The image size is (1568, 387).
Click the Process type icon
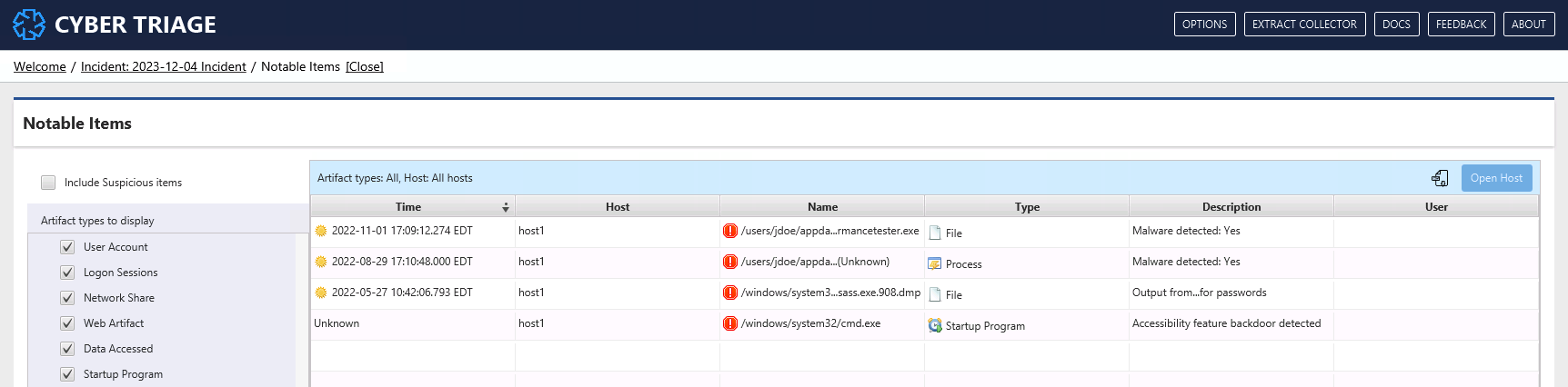tap(934, 263)
